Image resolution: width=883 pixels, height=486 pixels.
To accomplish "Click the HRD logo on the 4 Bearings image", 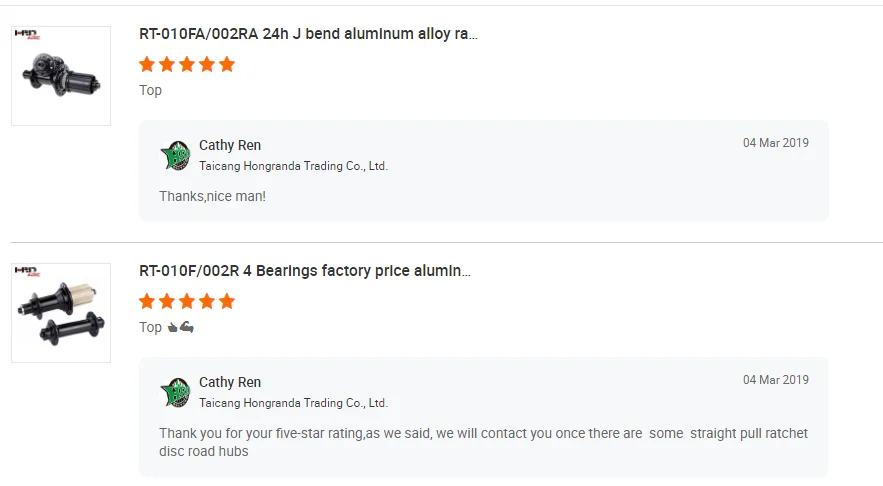I will pos(25,271).
